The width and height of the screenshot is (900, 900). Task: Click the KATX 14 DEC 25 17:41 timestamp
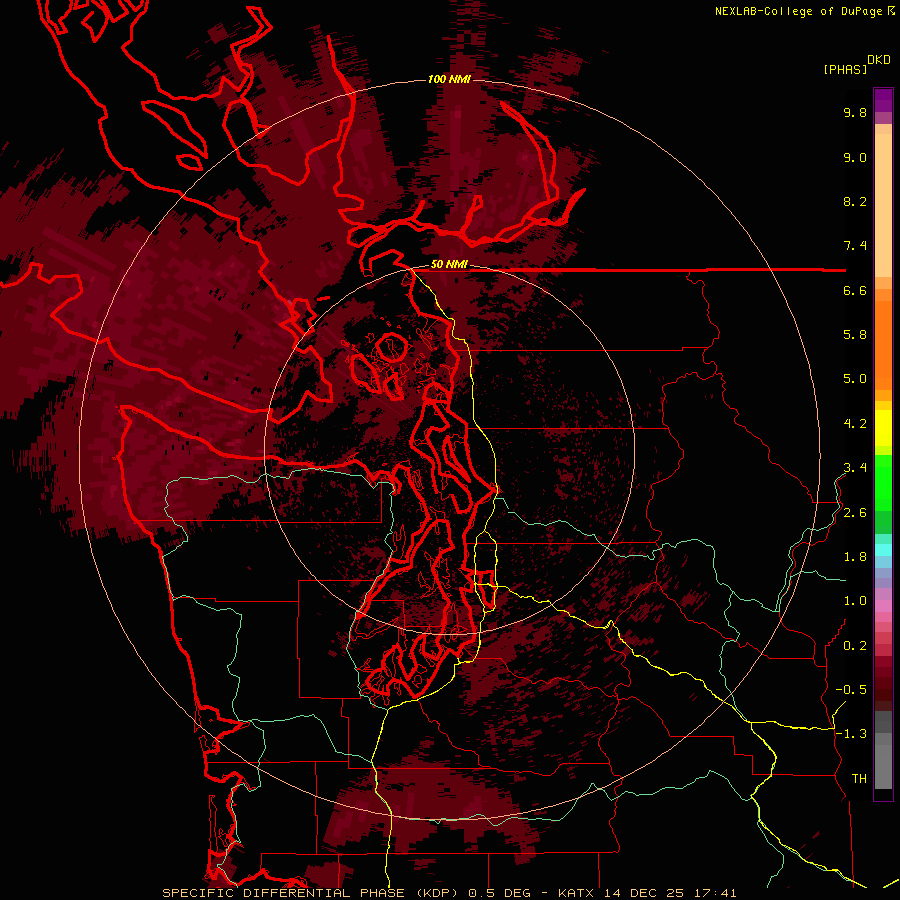[647, 893]
